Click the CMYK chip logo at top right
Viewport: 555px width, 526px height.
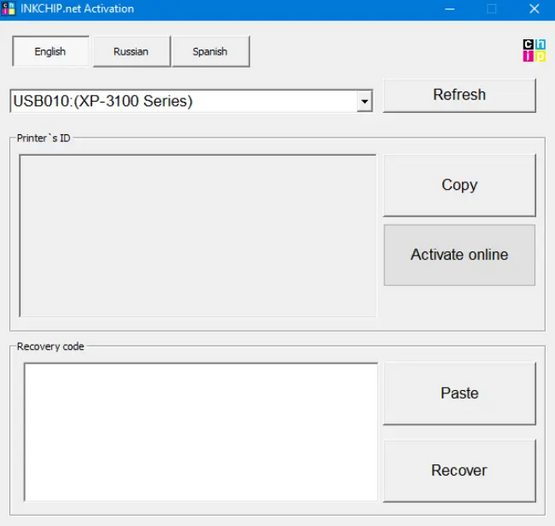coord(534,50)
